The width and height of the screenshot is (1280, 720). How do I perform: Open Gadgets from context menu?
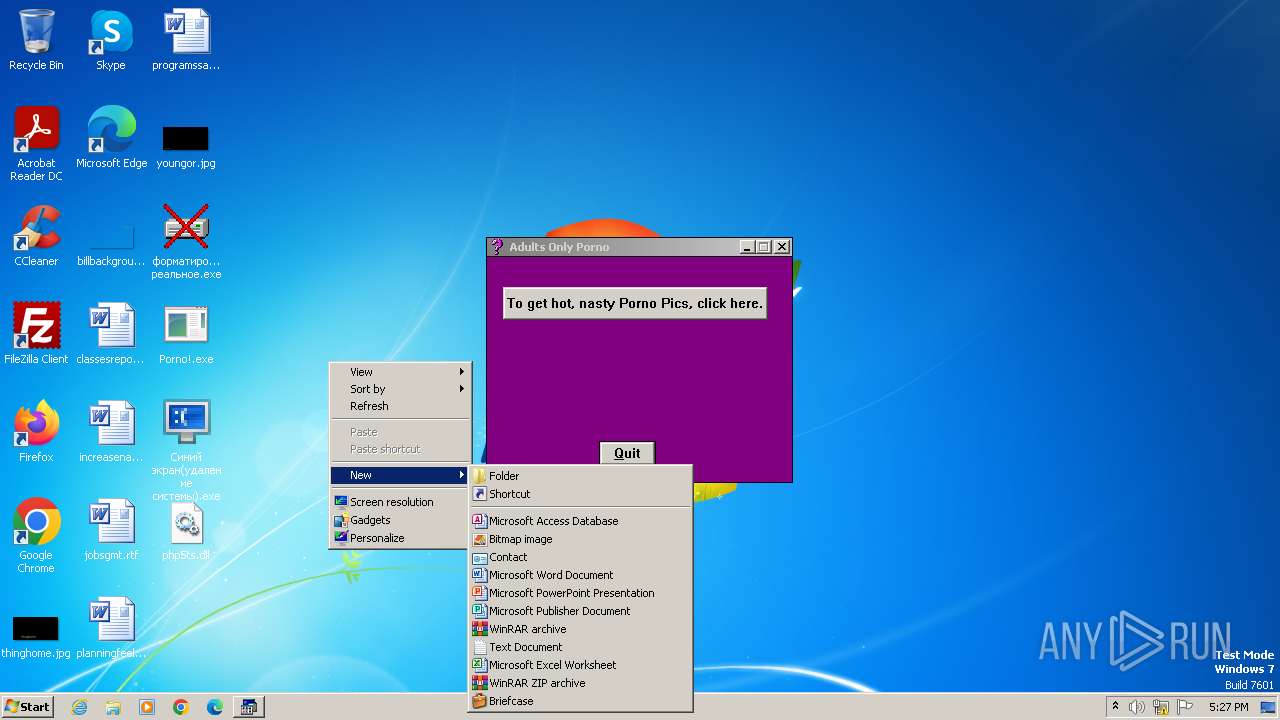pos(400,520)
